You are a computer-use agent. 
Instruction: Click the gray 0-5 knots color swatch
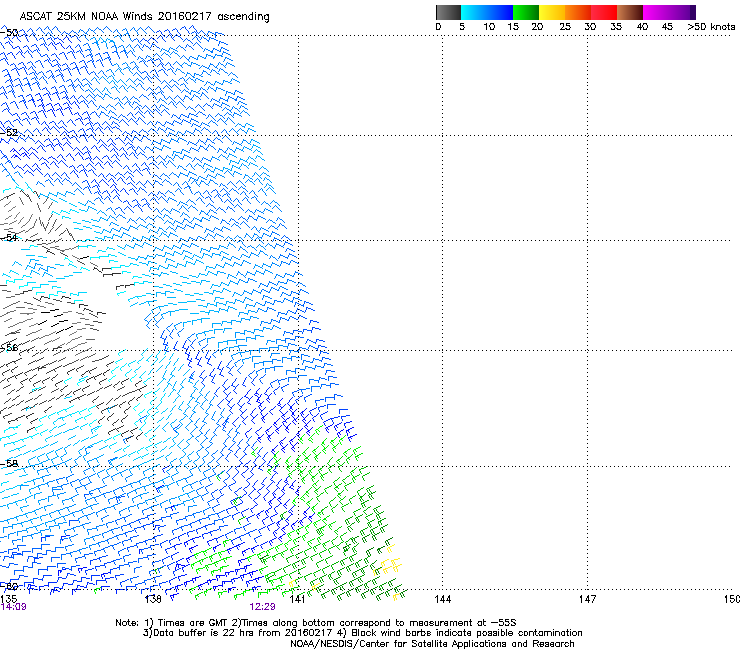click(x=448, y=12)
